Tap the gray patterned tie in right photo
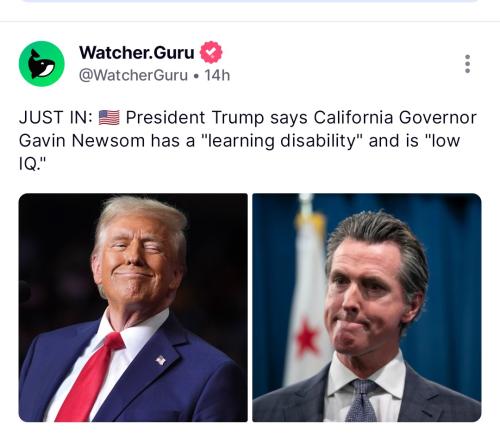The width and height of the screenshot is (500, 437). [x=361, y=400]
